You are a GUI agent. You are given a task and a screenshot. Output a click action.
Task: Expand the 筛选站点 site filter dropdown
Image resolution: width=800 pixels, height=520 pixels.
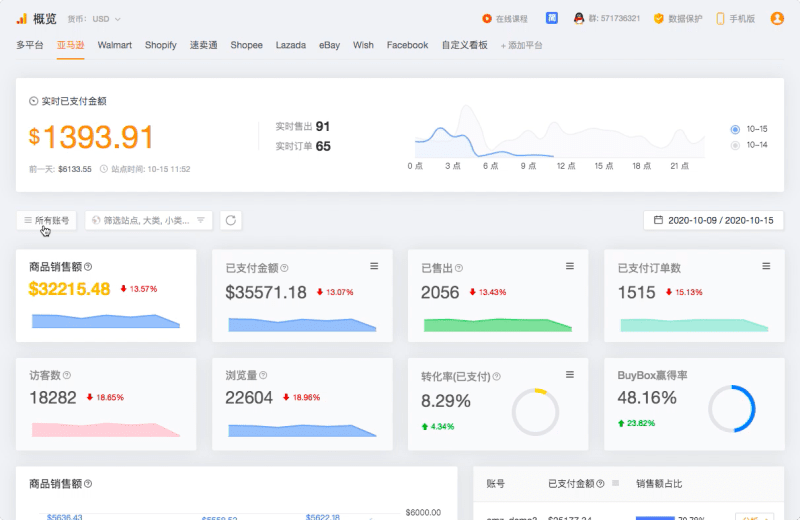pos(148,220)
